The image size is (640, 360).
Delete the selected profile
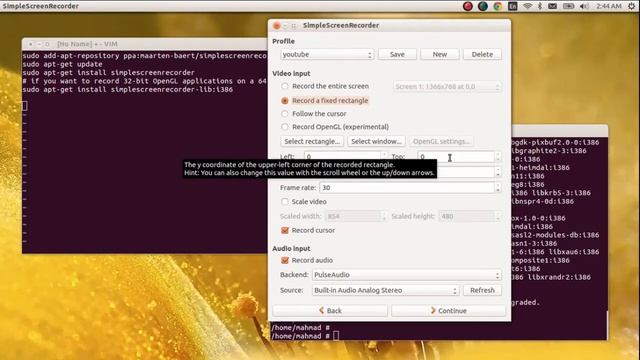click(482, 54)
